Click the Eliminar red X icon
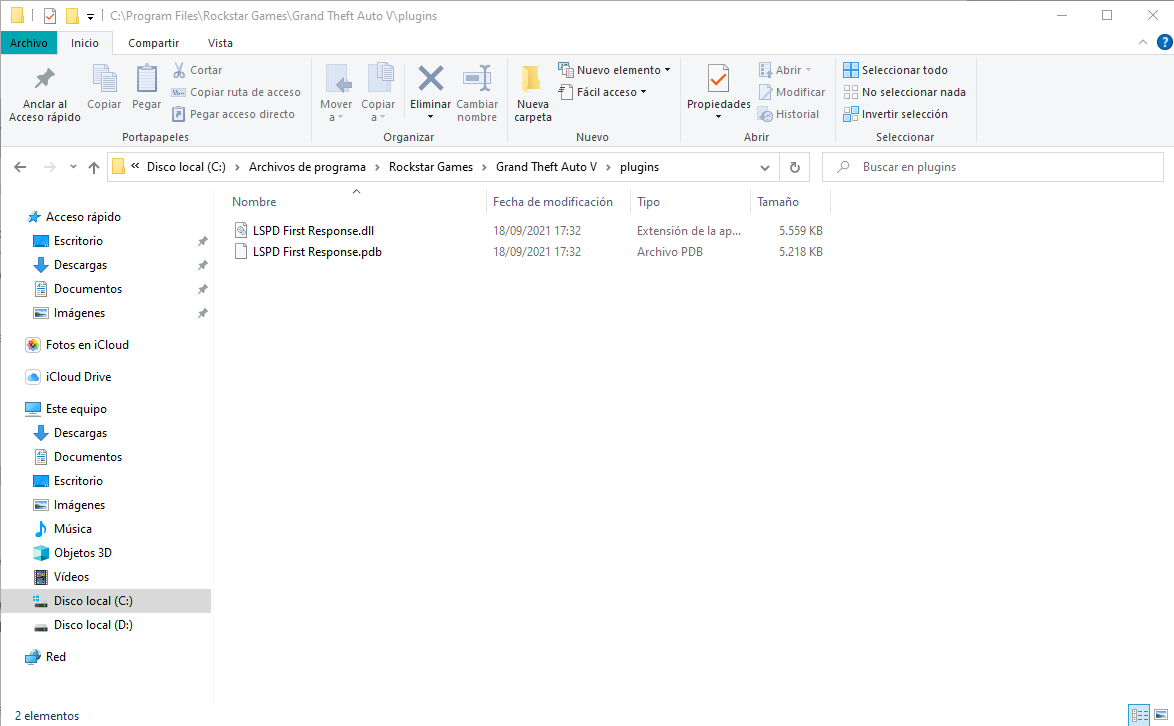The image size is (1174, 726). 431,78
